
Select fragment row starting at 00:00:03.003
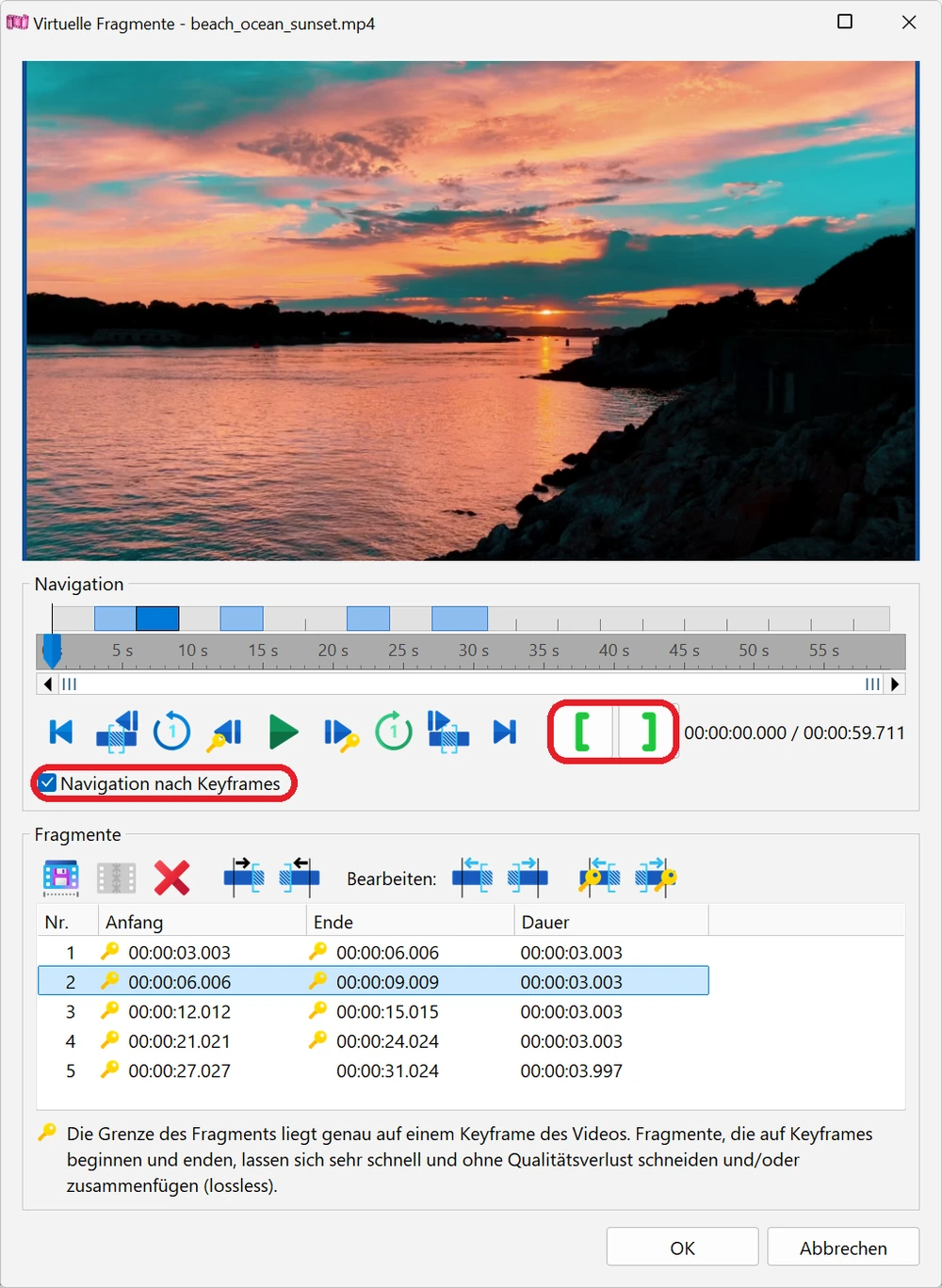pos(373,952)
